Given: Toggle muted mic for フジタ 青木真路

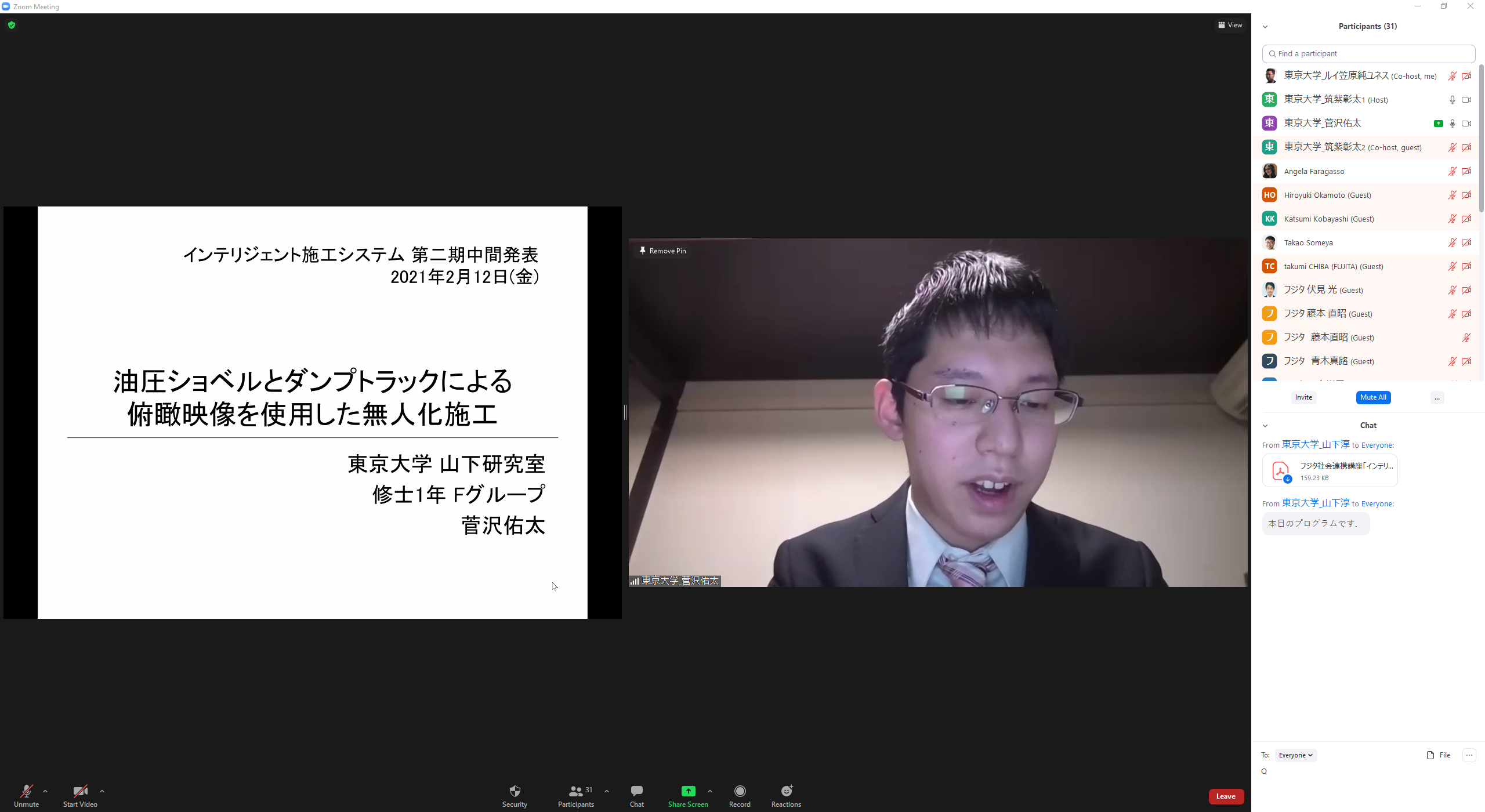Looking at the screenshot, I should [1452, 361].
